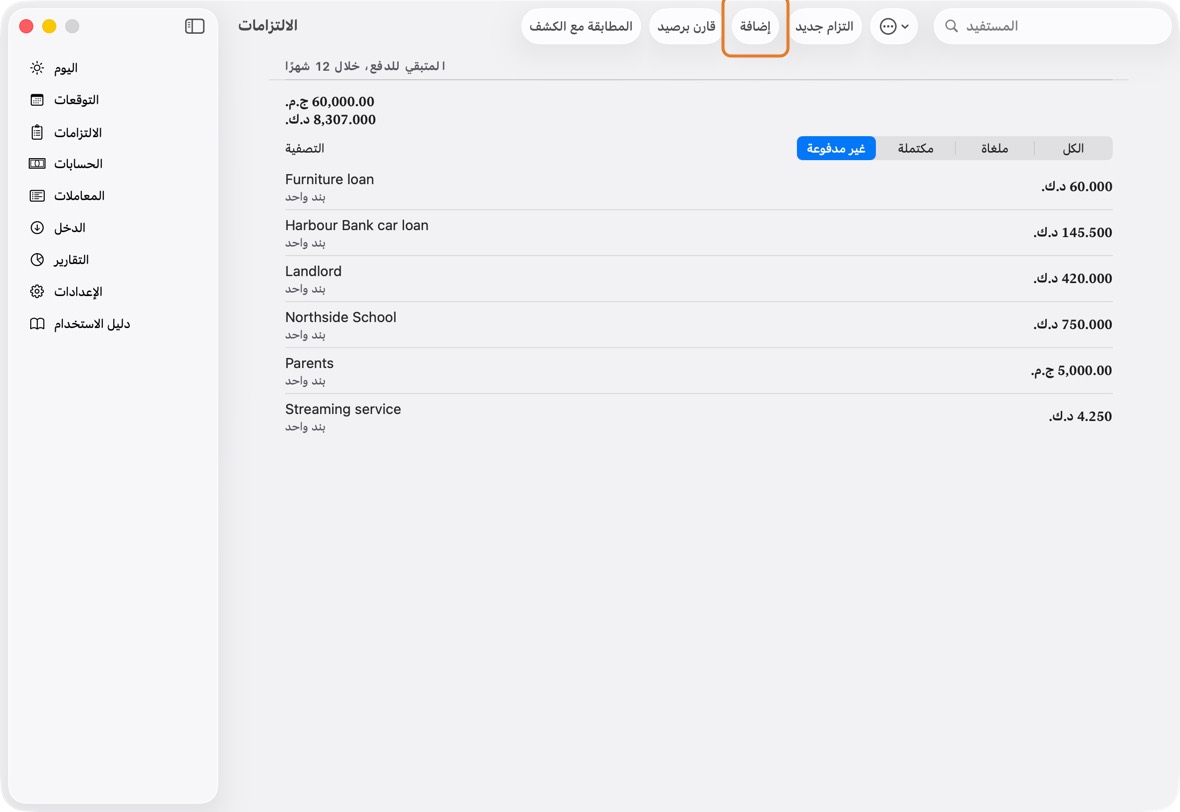This screenshot has height=812, width=1180.
Task: Open the User Guide book icon
Action: tap(37, 324)
